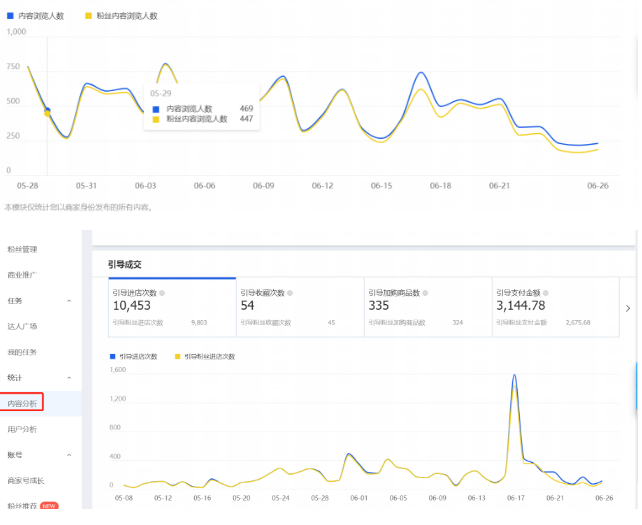Collapse the 统计 sidebar section

[69, 378]
